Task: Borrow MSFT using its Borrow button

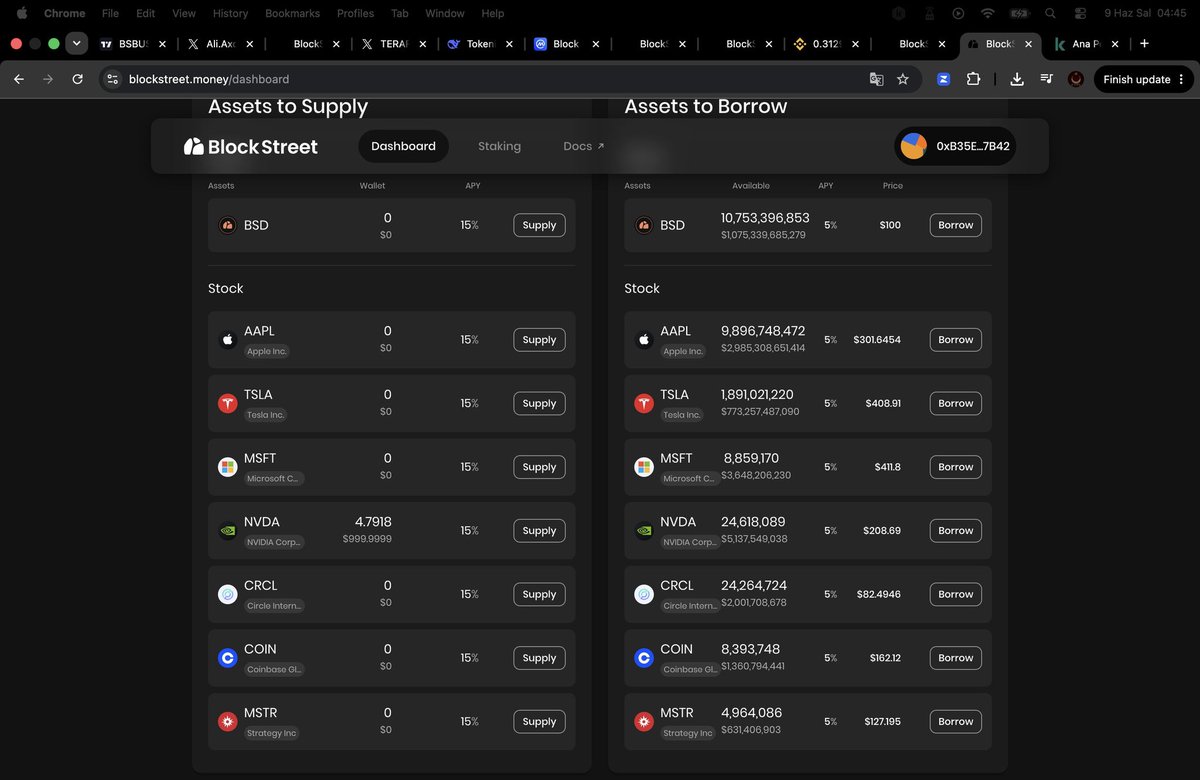Action: point(955,467)
